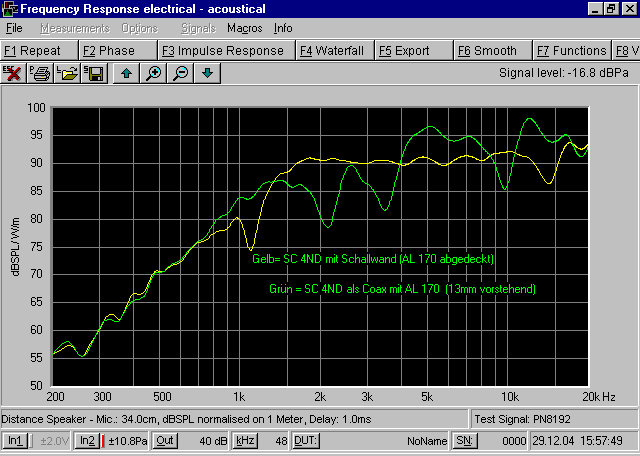Click the zoom in magnifier icon
The height and width of the screenshot is (456, 640).
pyautogui.click(x=154, y=73)
